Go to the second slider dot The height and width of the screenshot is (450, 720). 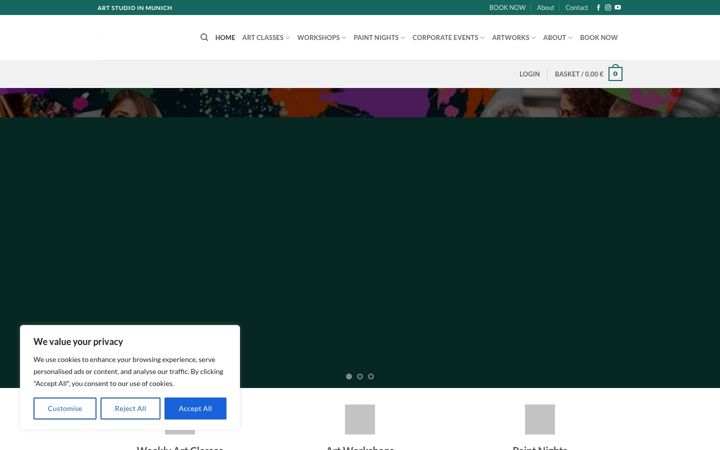coord(360,377)
